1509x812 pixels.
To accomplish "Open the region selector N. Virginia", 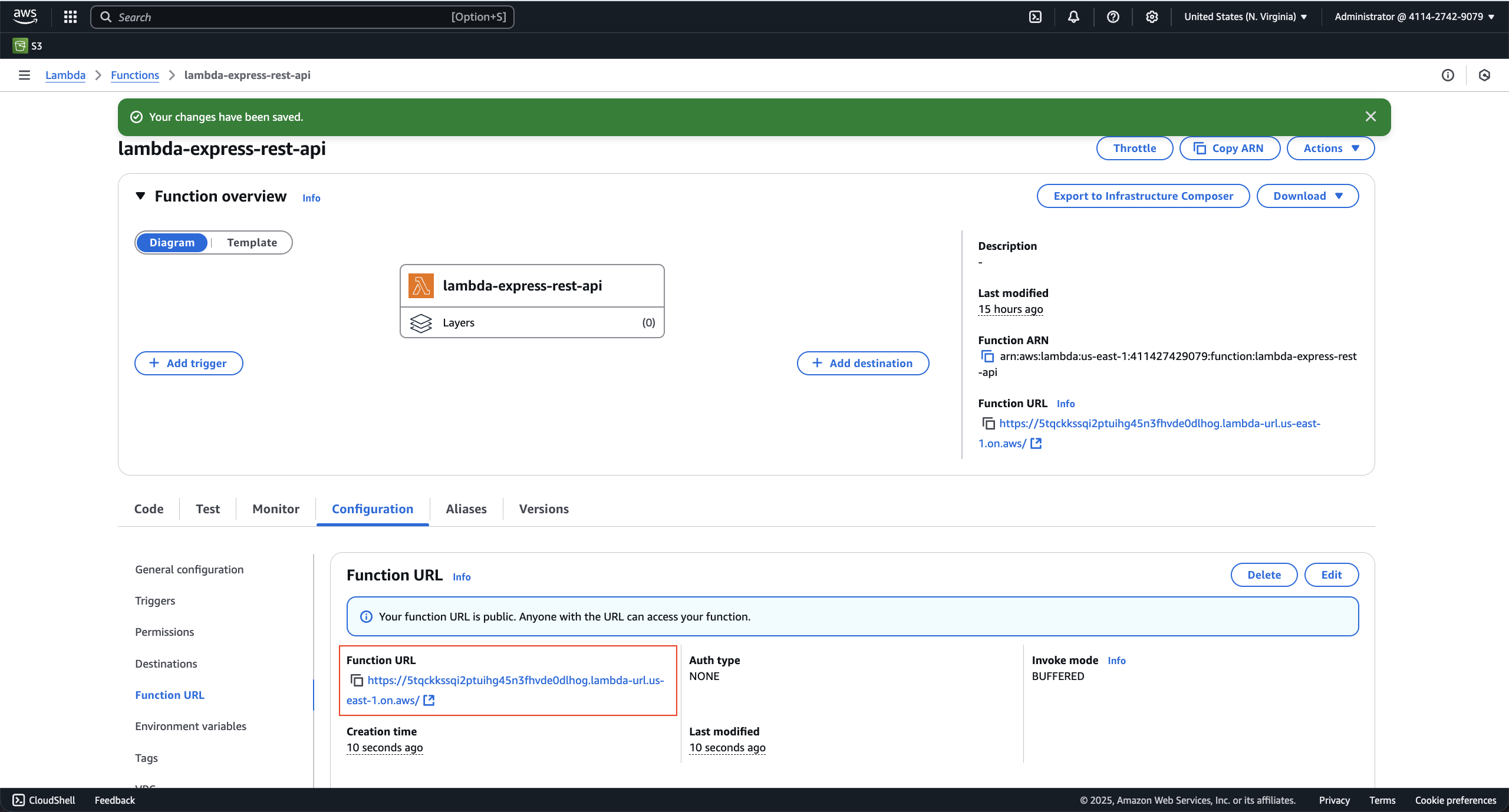I will [1246, 16].
